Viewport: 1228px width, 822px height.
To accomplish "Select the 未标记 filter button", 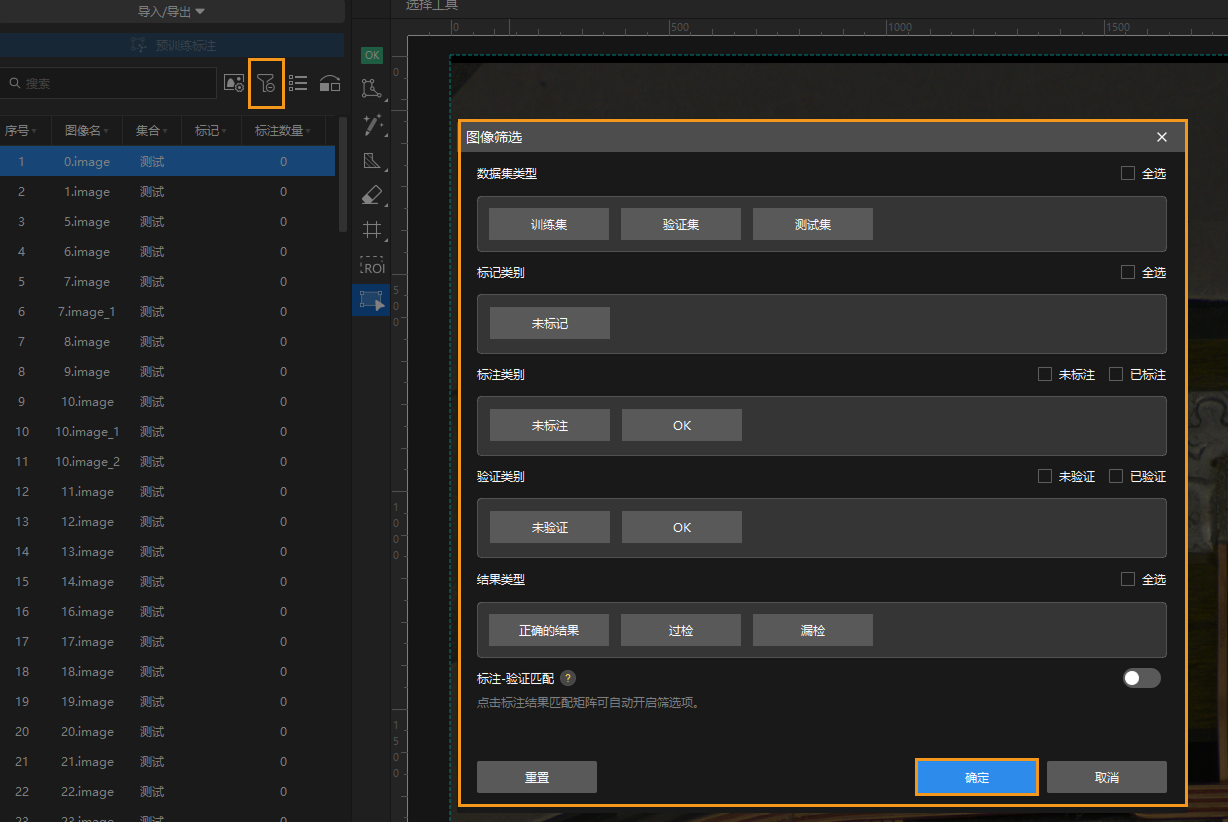I will [550, 323].
